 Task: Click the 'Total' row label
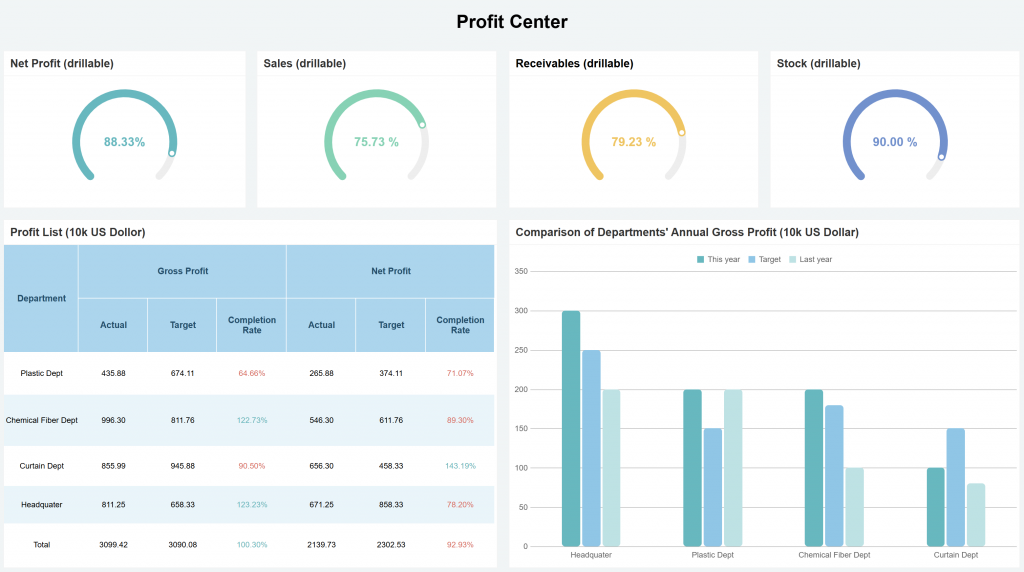(41, 544)
